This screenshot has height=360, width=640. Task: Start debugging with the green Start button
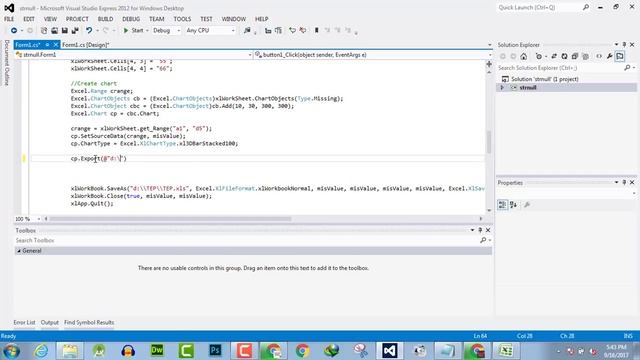(x=133, y=31)
